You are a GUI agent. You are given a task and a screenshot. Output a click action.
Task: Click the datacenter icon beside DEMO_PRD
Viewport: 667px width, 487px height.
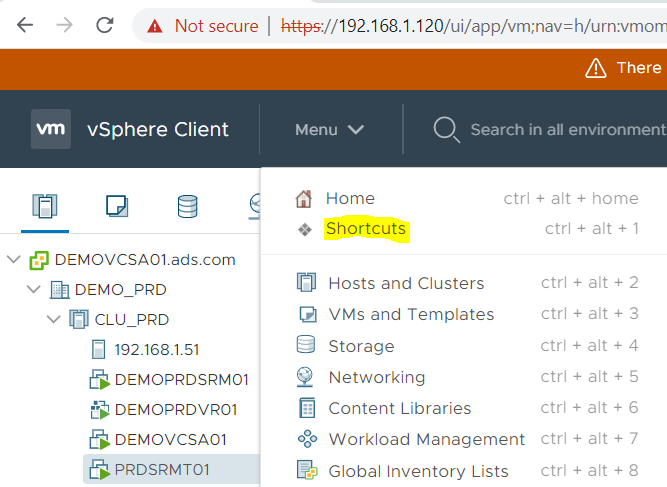pos(59,290)
